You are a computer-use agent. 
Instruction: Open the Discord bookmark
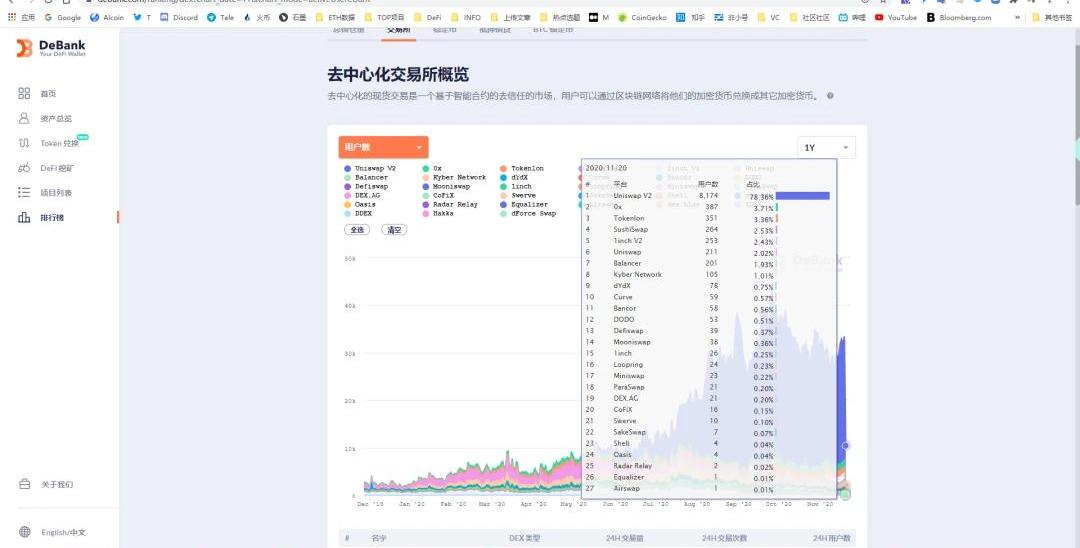coord(179,17)
